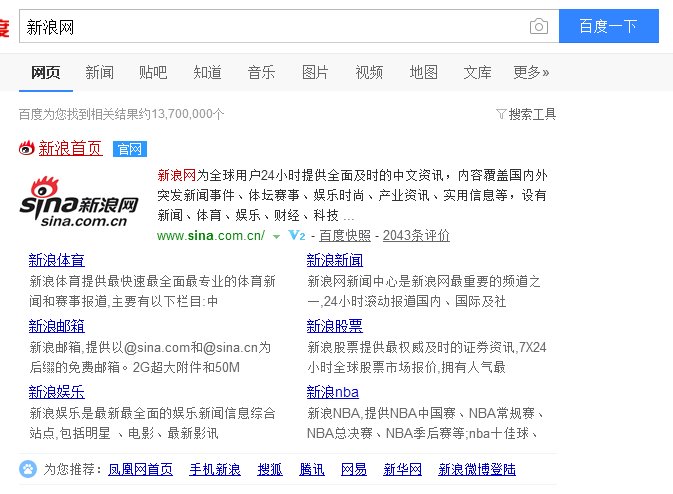673x494 pixels.
Task: Click the Sina eye logo beside 新浪首页
Action: coord(27,149)
